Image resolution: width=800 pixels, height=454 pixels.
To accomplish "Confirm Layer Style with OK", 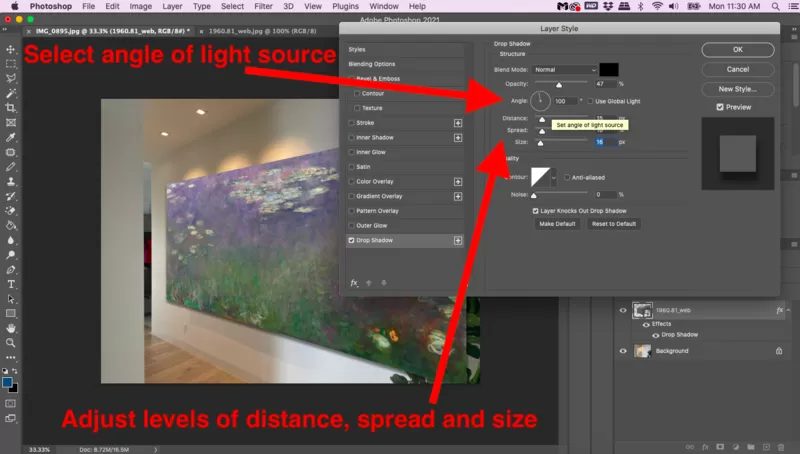I will [738, 49].
